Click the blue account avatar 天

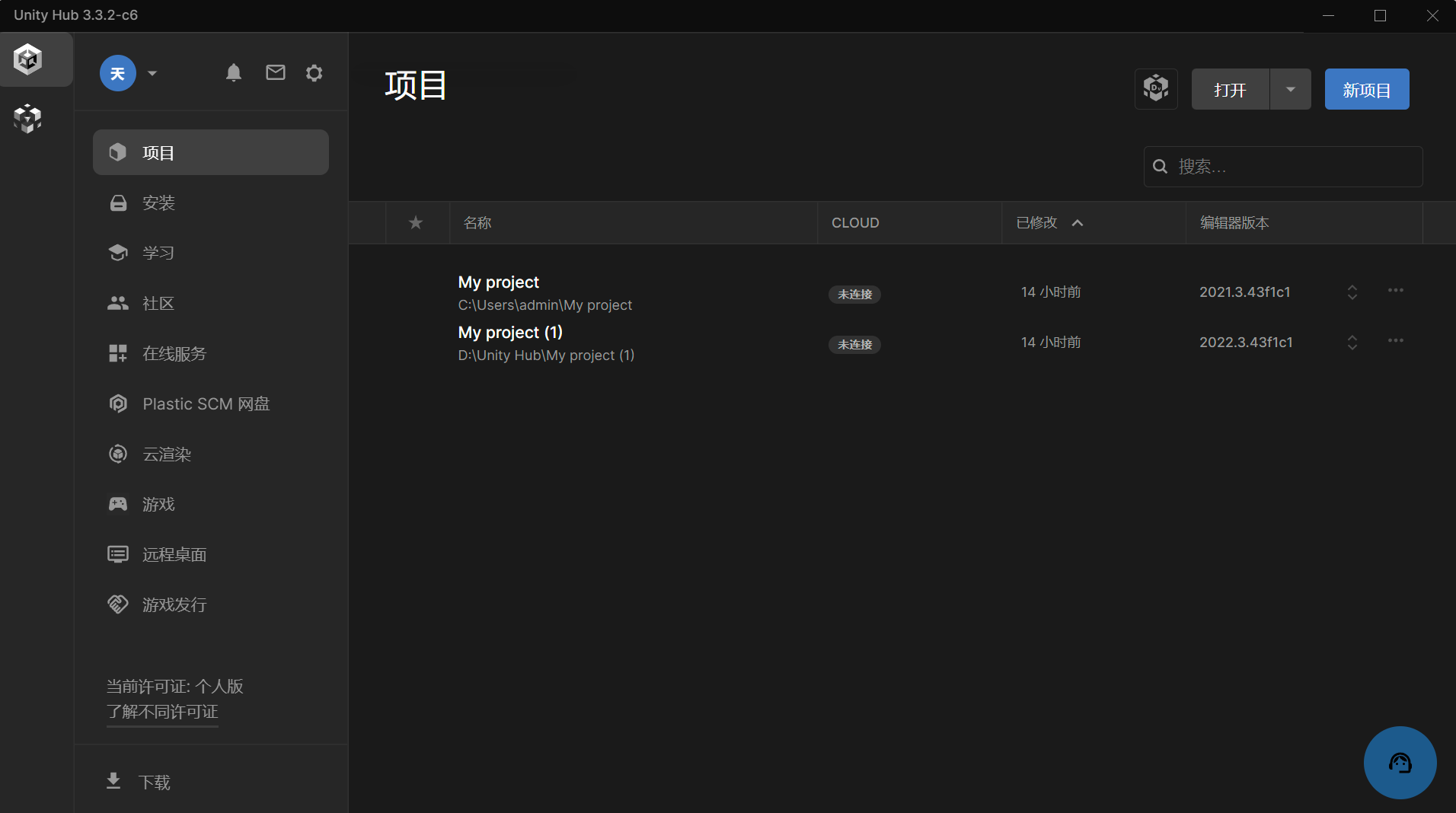point(118,73)
